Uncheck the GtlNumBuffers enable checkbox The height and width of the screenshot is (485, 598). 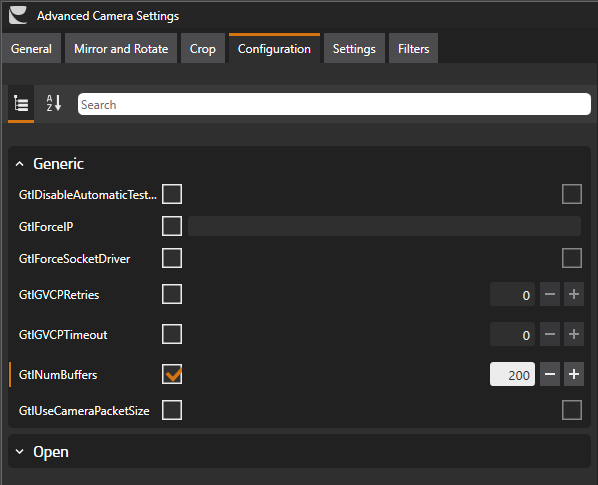[x=172, y=374]
